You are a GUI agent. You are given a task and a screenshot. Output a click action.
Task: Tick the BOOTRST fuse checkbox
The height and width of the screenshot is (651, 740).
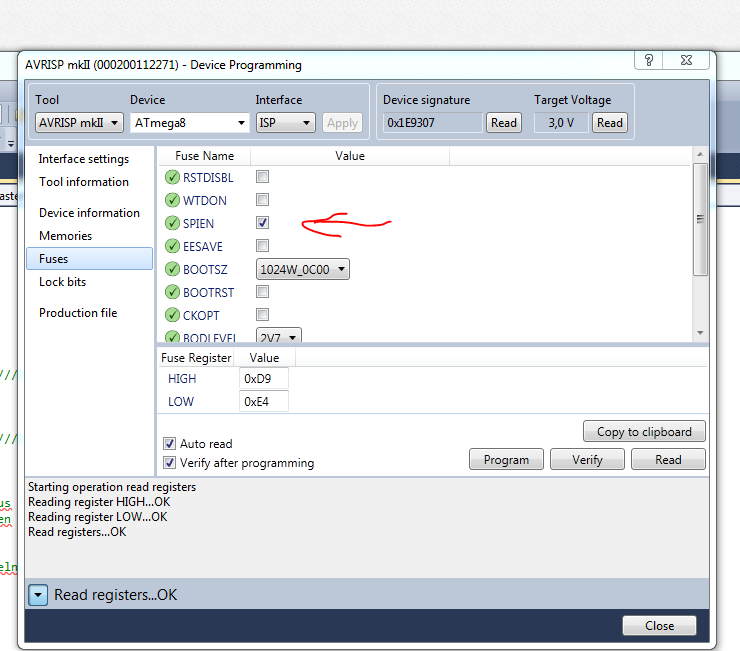pyautogui.click(x=262, y=292)
